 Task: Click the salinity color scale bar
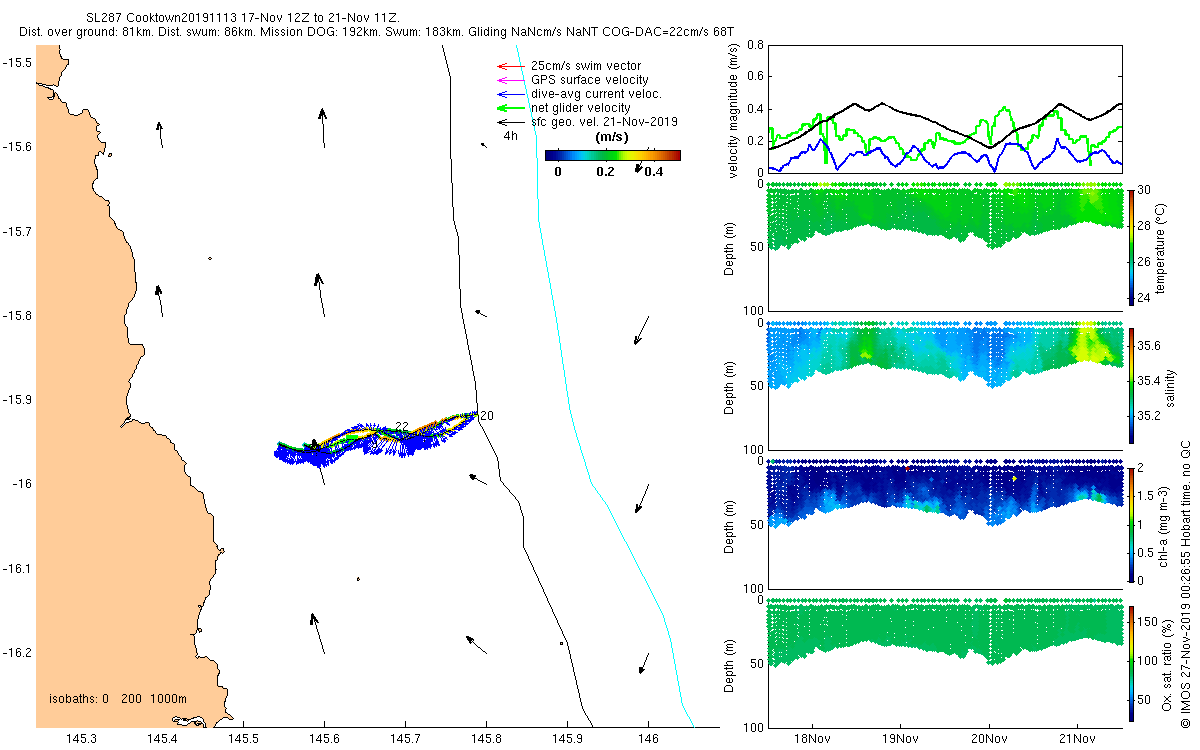click(x=1131, y=385)
